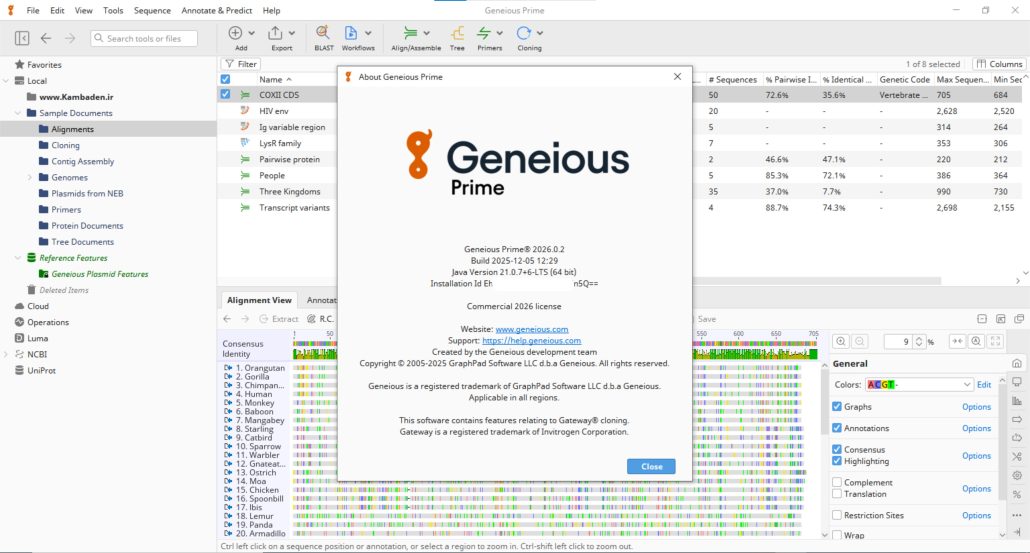Open the Annotate & Predict menu

pyautogui.click(x=217, y=11)
